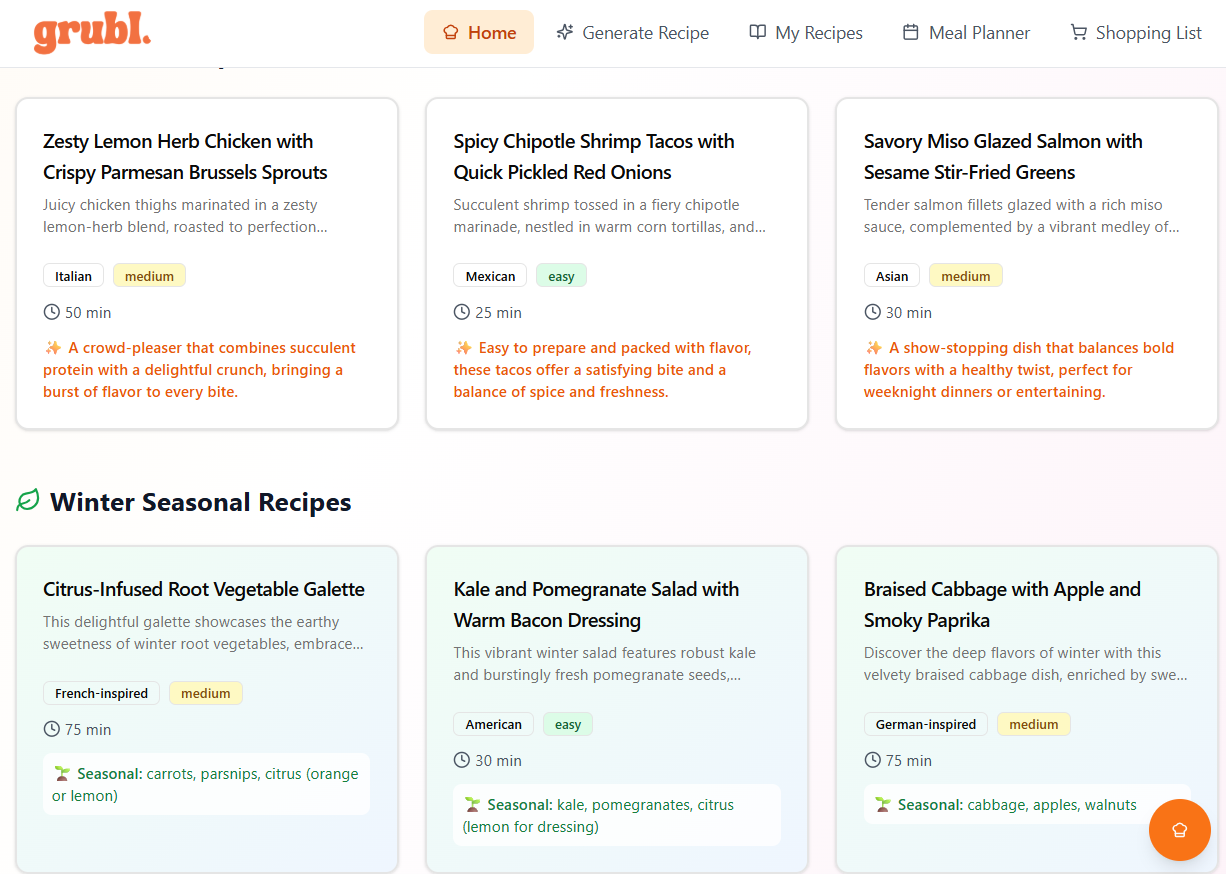
Task: Click the green leaf icon by Winter Seasonal Recipes
Action: click(x=28, y=500)
